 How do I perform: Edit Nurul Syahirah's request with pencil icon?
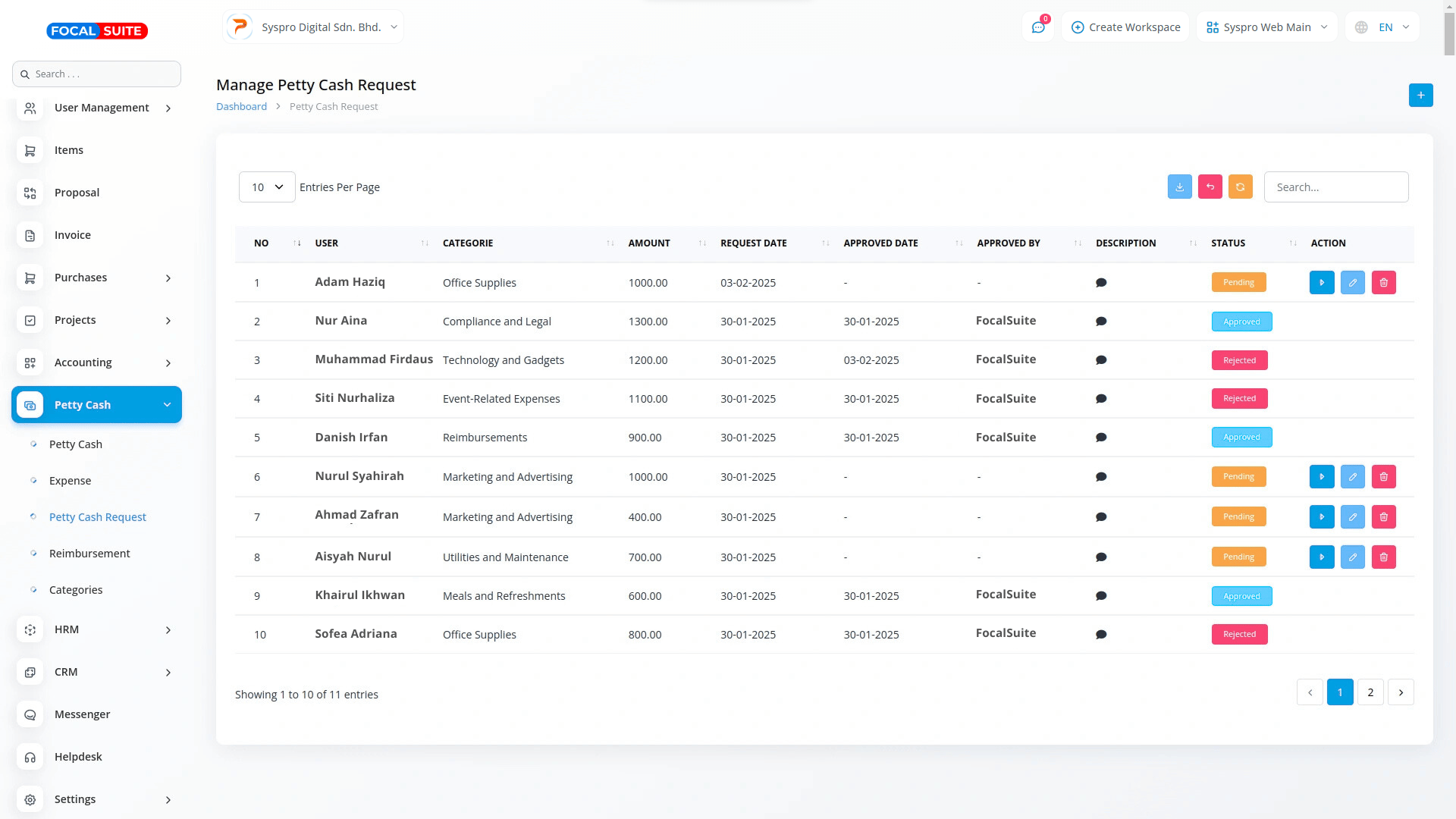pos(1352,476)
